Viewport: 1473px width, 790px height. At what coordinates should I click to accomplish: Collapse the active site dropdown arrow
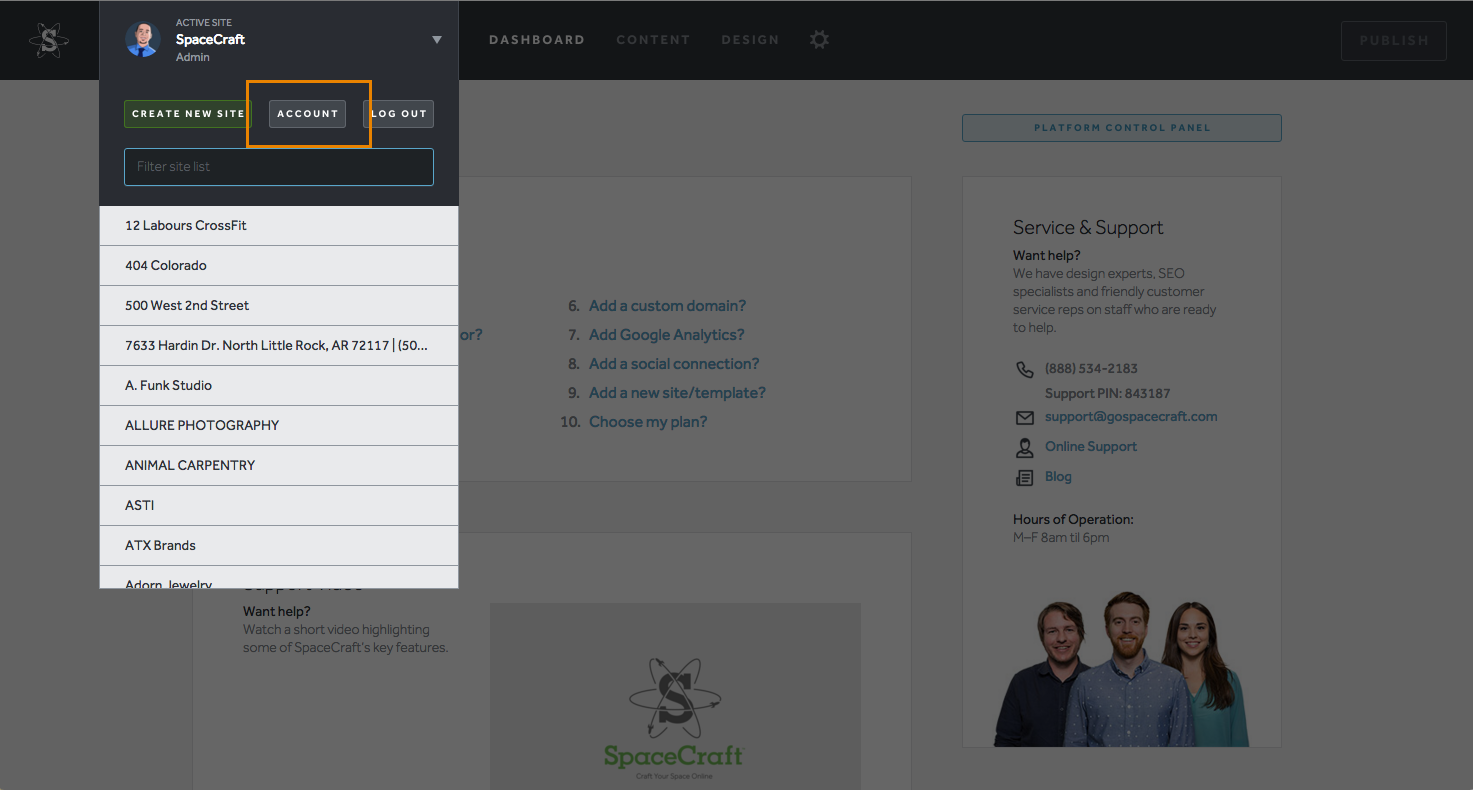click(x=437, y=40)
